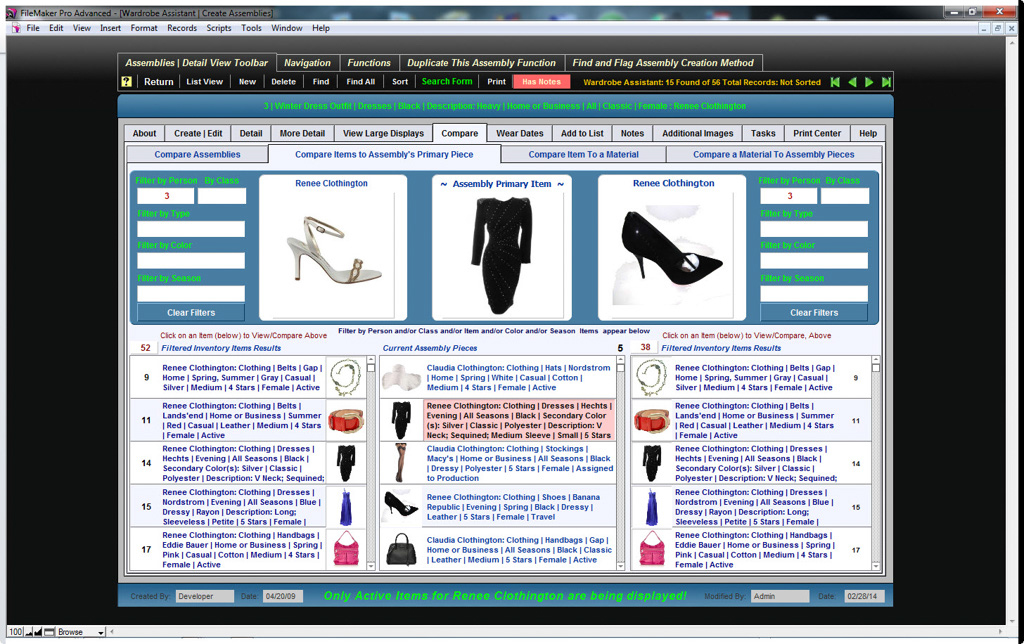Click the zoom out icon in status bar
This screenshot has height=644, width=1024.
pyautogui.click(x=29, y=632)
